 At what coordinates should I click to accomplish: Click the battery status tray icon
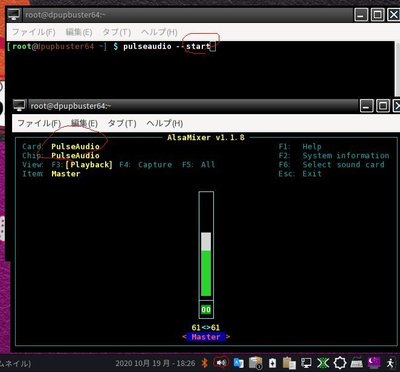pos(273,363)
